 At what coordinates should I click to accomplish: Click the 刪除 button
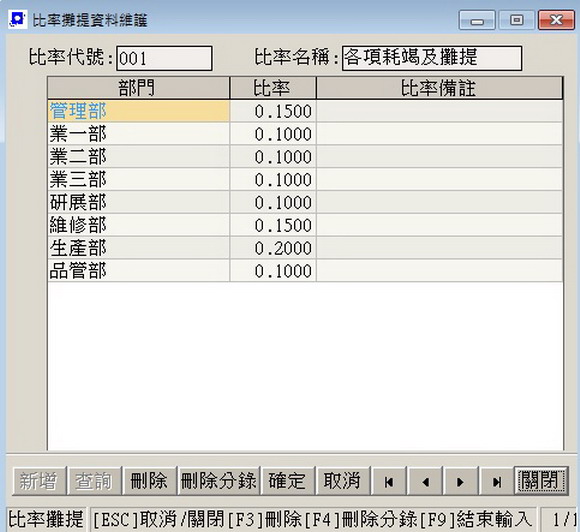click(149, 481)
